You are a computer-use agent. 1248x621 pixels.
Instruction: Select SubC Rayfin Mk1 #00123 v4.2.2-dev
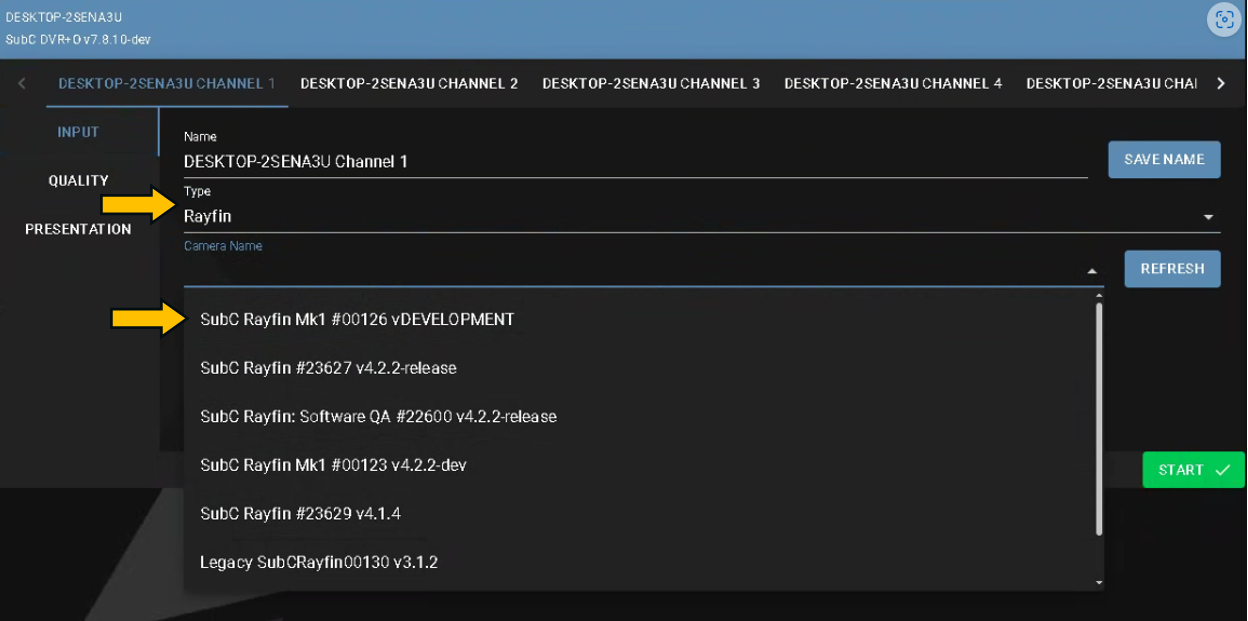point(333,465)
